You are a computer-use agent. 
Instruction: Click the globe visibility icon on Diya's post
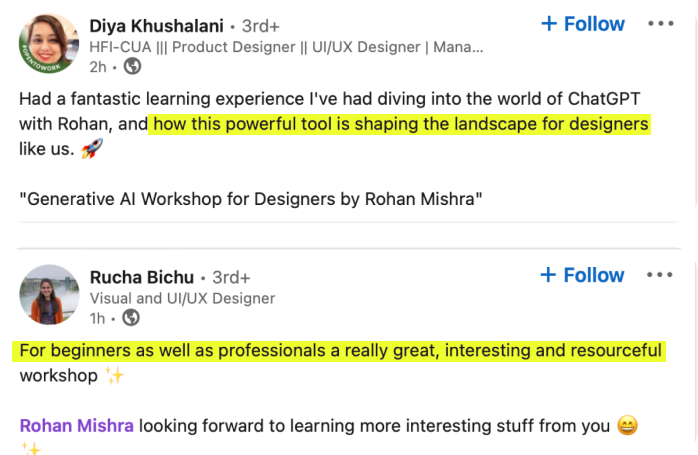(x=132, y=67)
